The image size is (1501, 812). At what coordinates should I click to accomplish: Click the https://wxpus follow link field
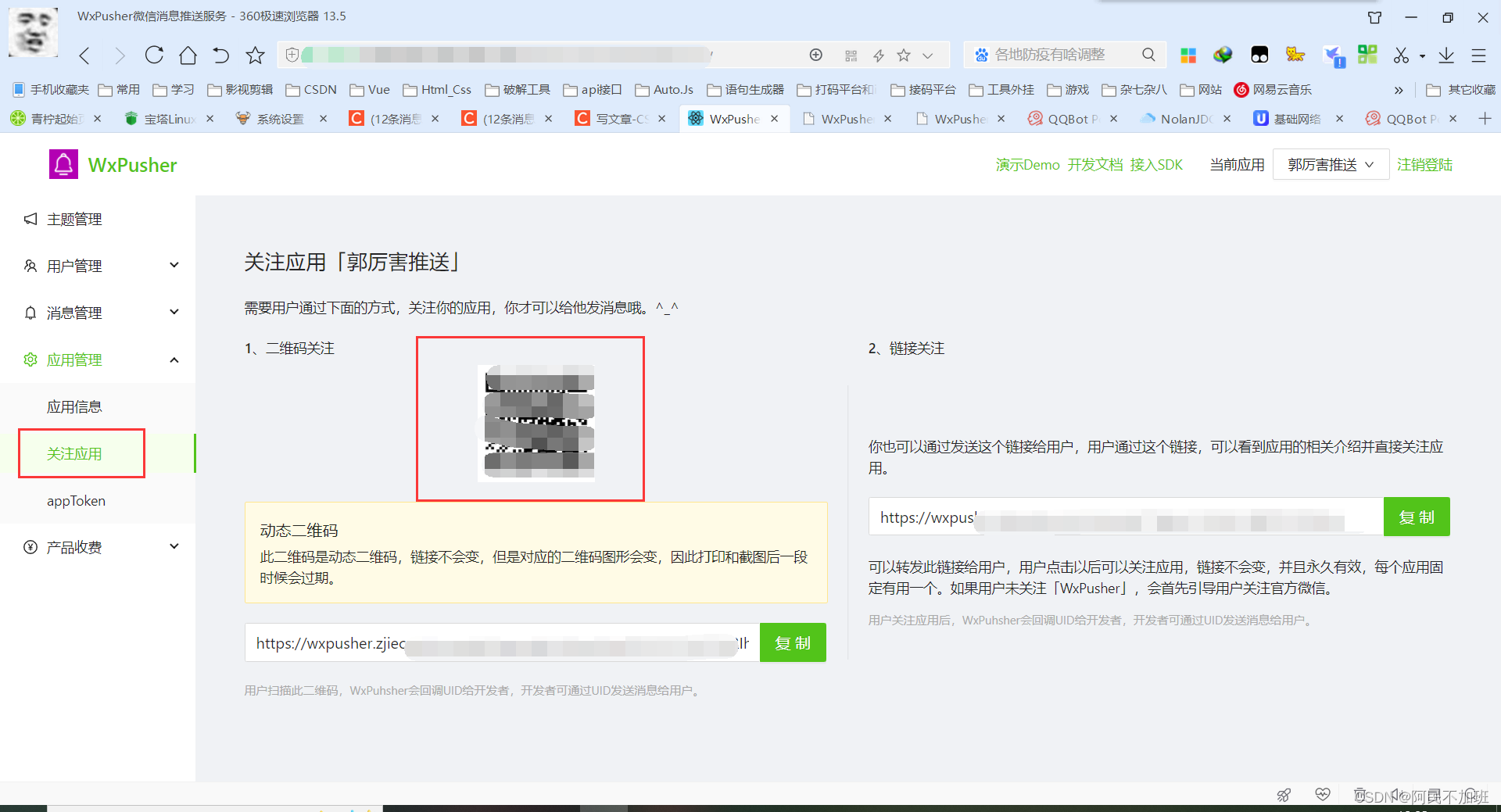tap(1126, 517)
